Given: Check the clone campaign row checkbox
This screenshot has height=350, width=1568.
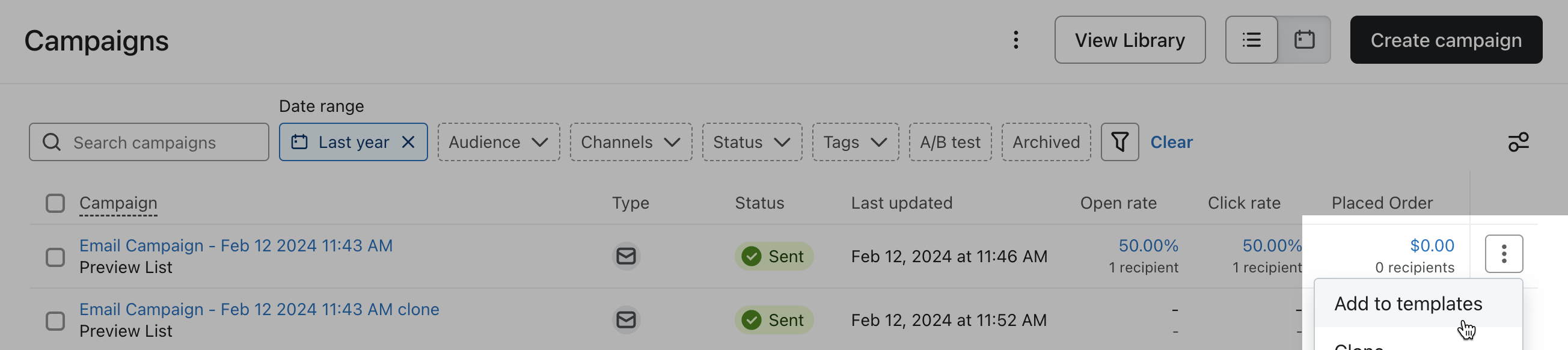Looking at the screenshot, I should coord(55,321).
